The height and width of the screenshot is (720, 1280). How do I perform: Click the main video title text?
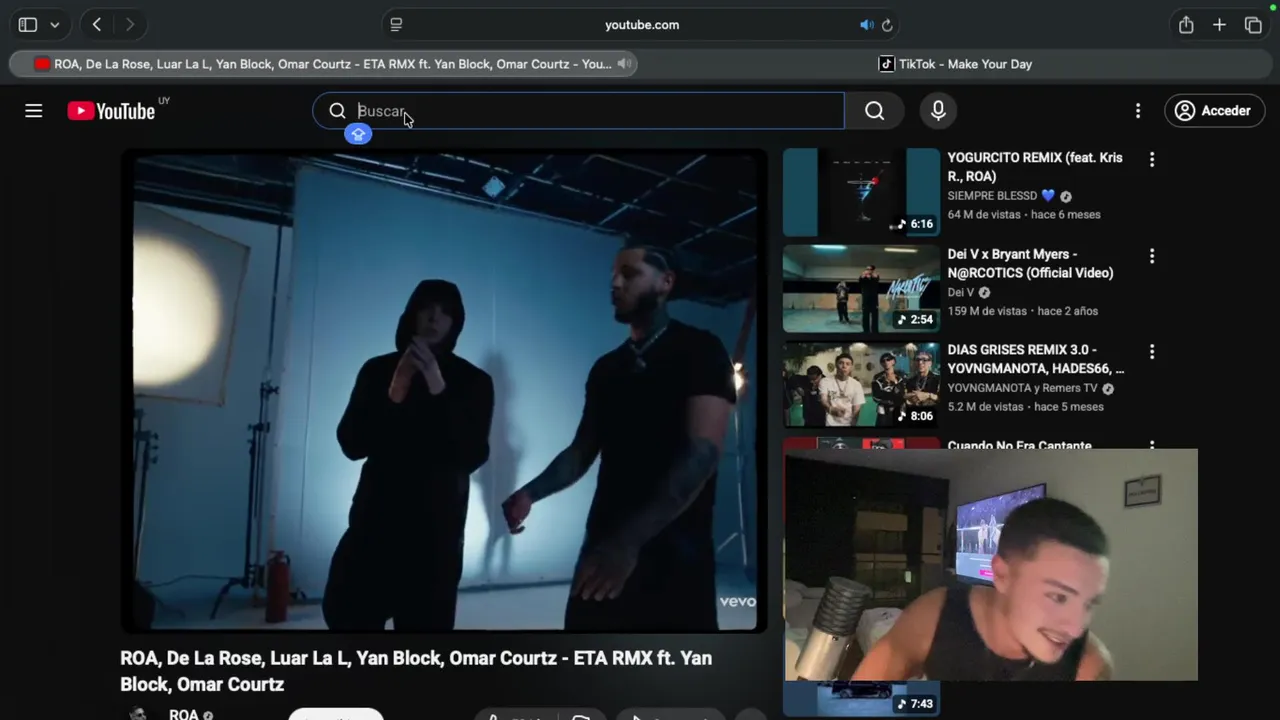coord(416,671)
